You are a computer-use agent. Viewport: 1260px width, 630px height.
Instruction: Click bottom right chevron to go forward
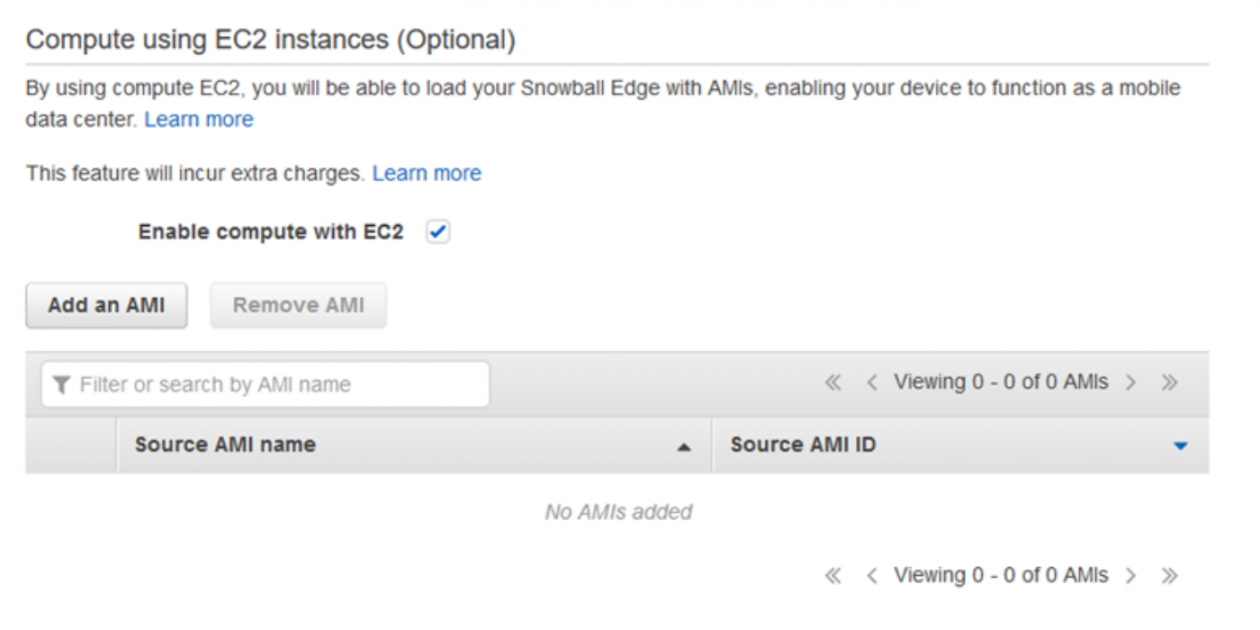click(1133, 575)
